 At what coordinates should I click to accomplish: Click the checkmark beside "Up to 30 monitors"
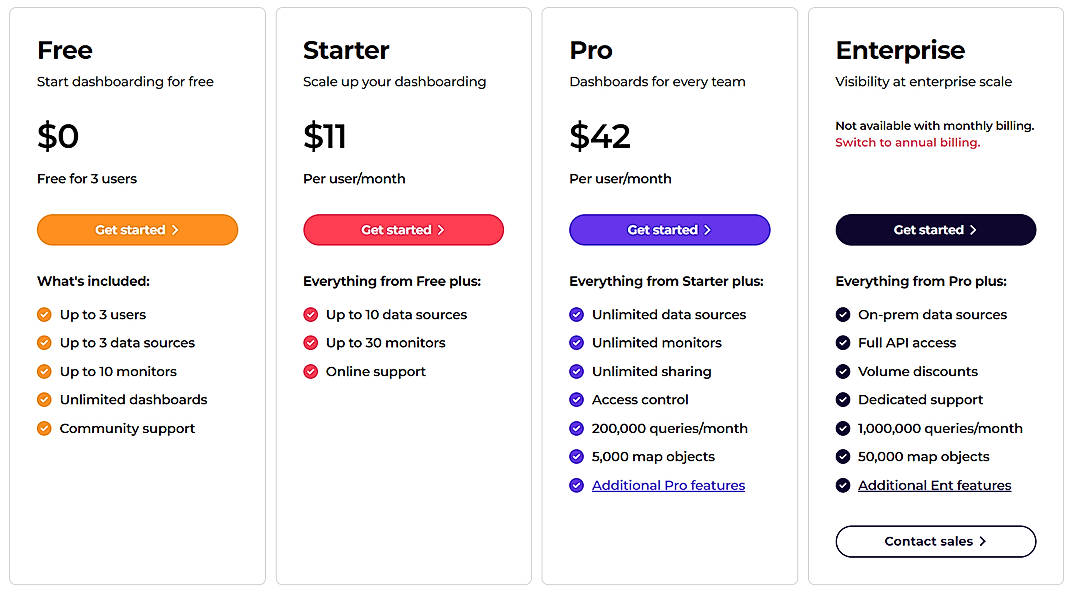tap(310, 342)
